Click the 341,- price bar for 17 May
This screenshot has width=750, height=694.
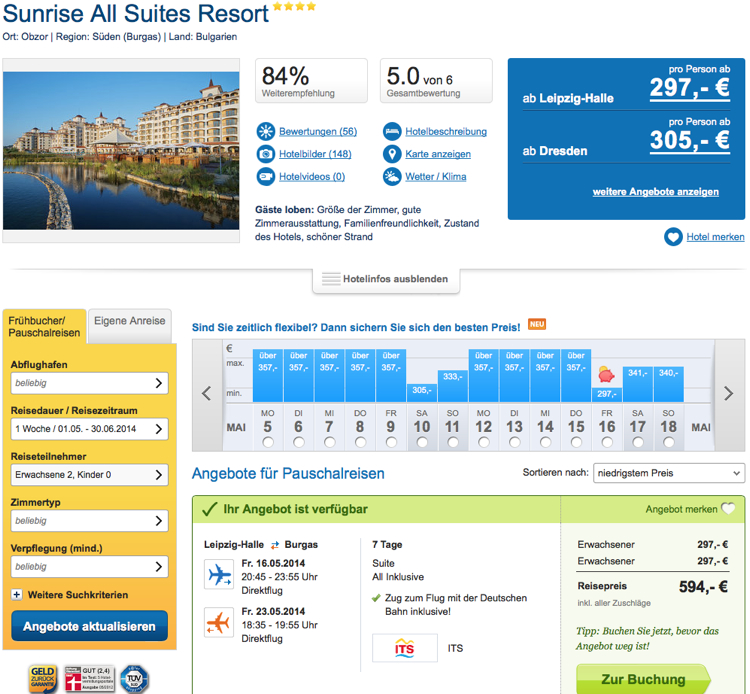pyautogui.click(x=638, y=384)
